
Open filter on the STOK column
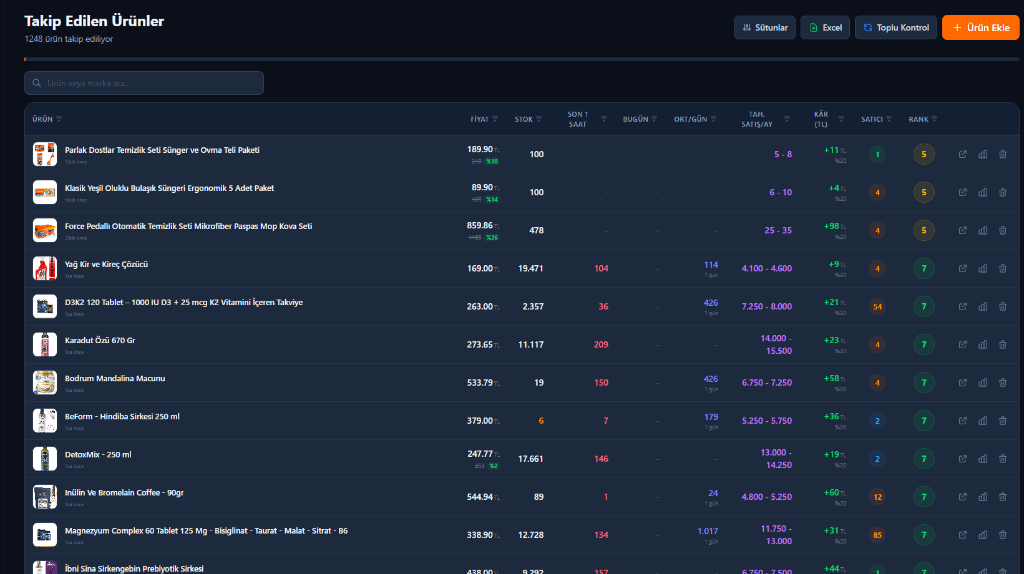[539, 119]
